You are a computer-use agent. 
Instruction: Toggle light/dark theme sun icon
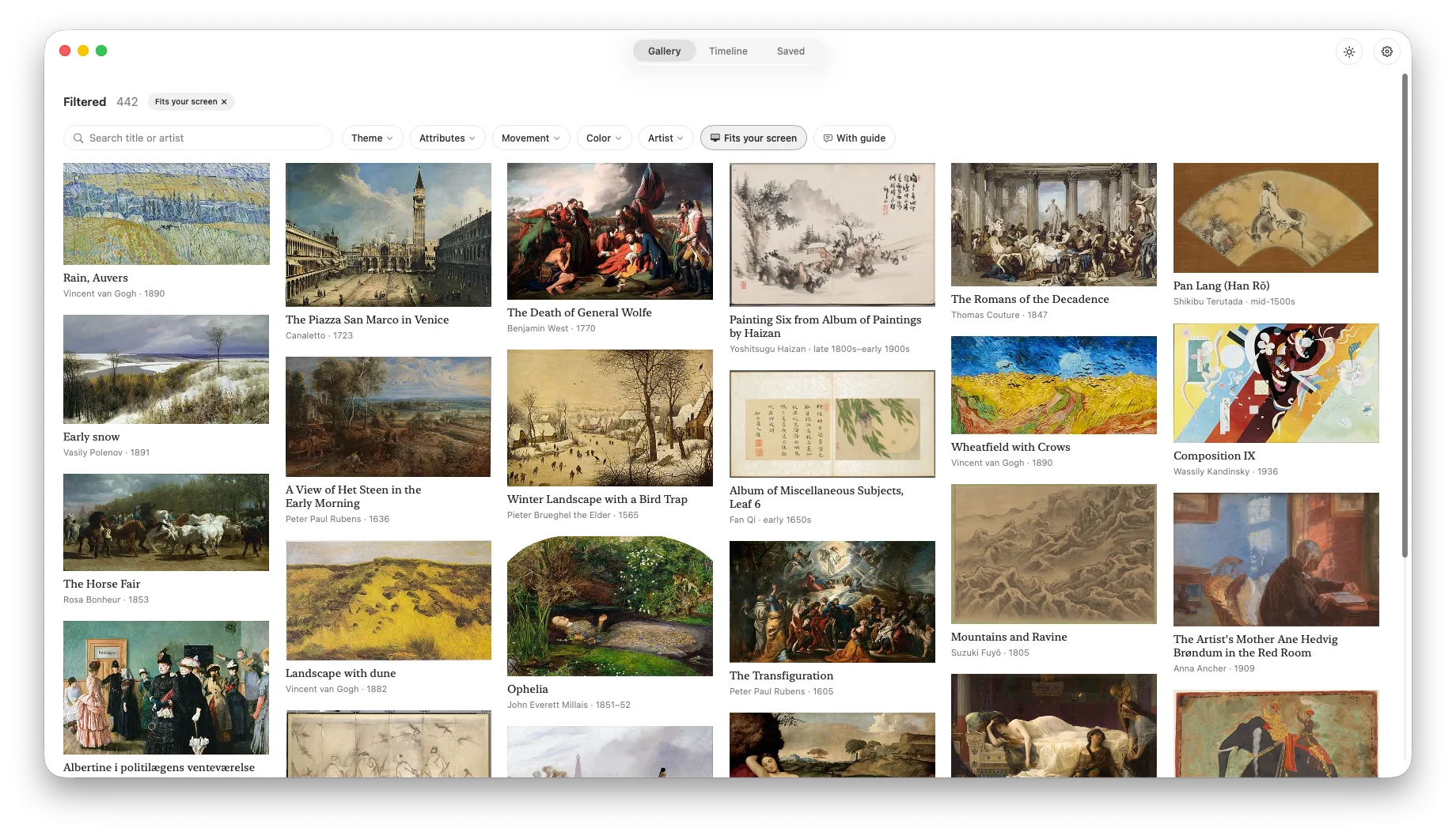[1349, 51]
